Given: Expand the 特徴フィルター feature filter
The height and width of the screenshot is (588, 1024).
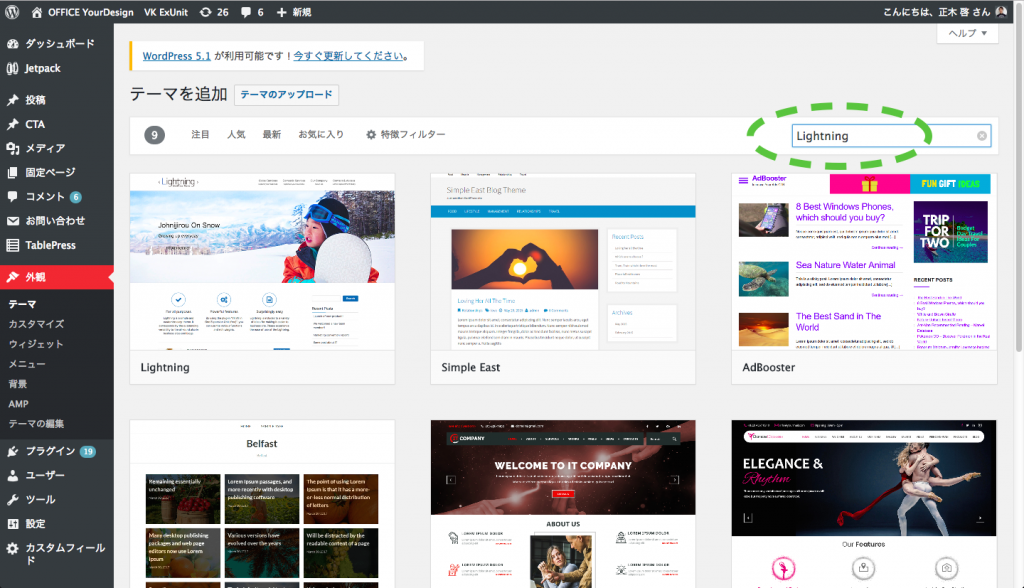Looking at the screenshot, I should tap(405, 135).
